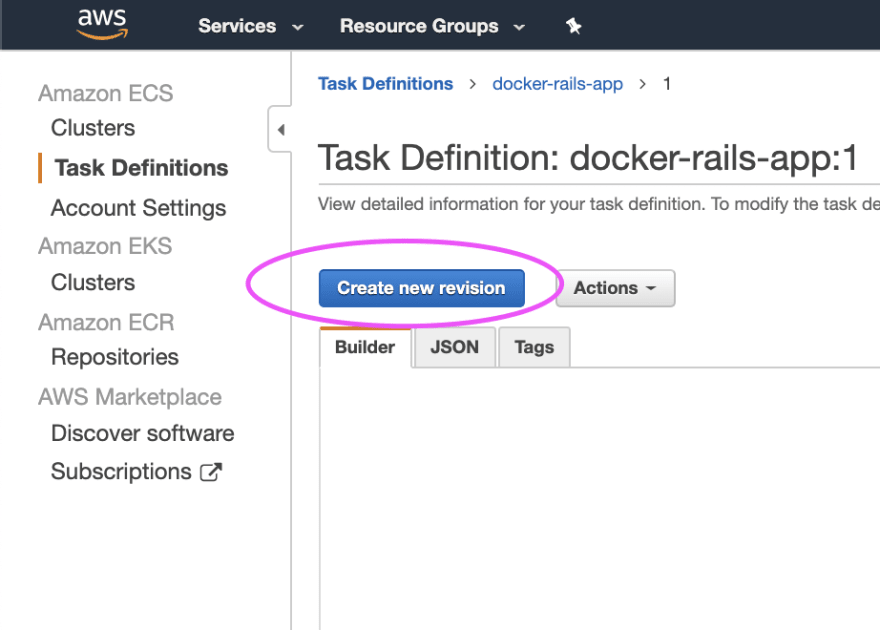This screenshot has height=630, width=880.
Task: Open Repositories under Amazon ECR
Action: coord(115,357)
